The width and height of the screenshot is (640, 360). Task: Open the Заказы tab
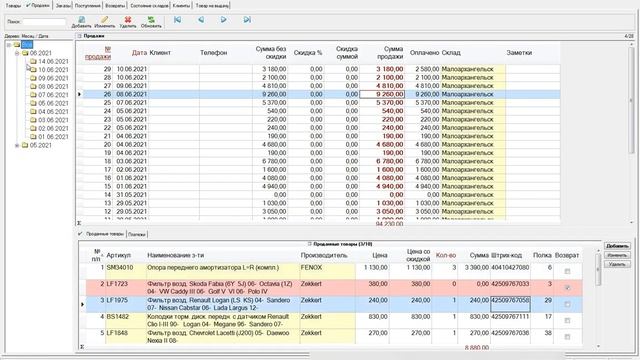point(63,6)
